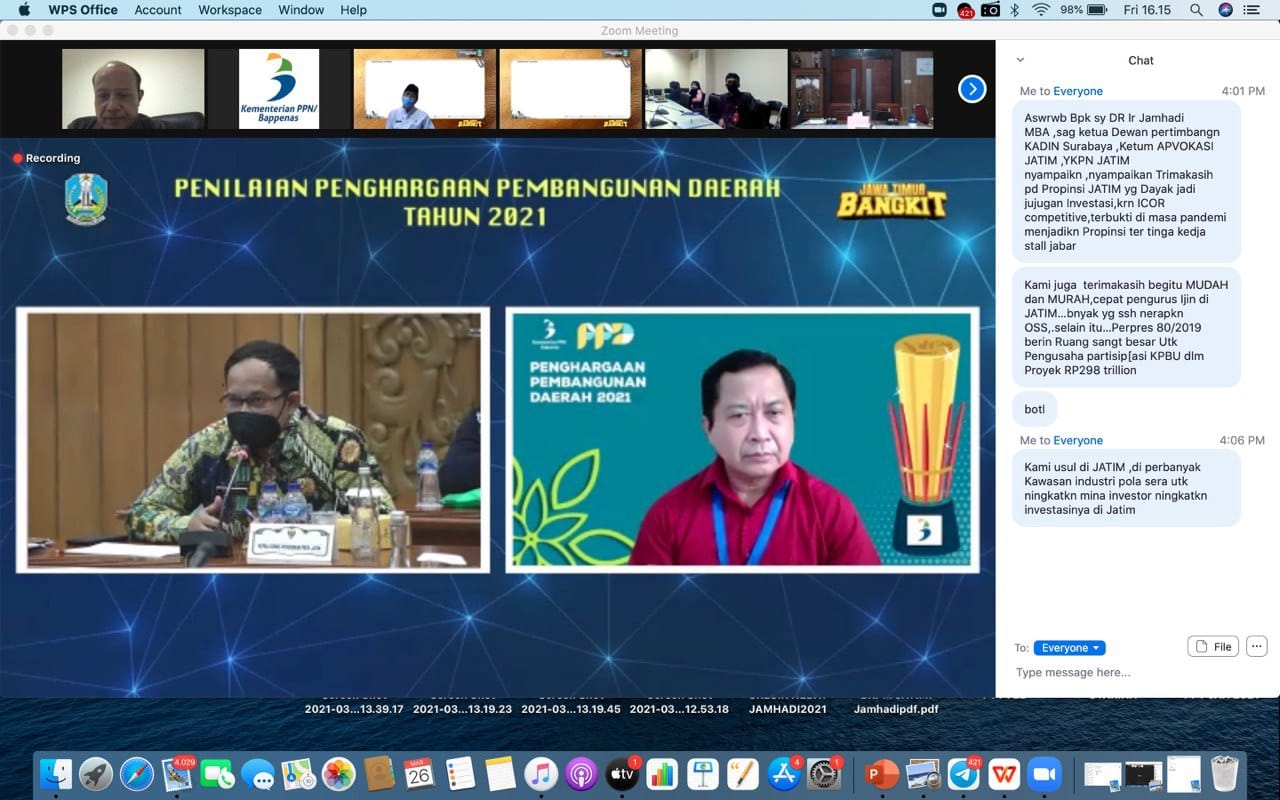
Task: Open the Wi-Fi menu bar icon
Action: [x=1041, y=10]
